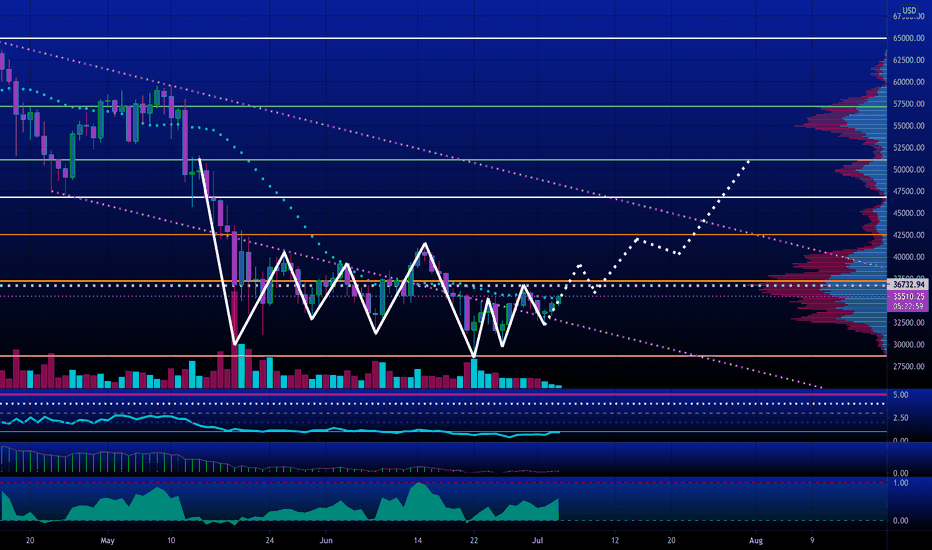Screen dimensions: 932x550
Task: Click the USD currency badge on price axis
Action: 909,10
